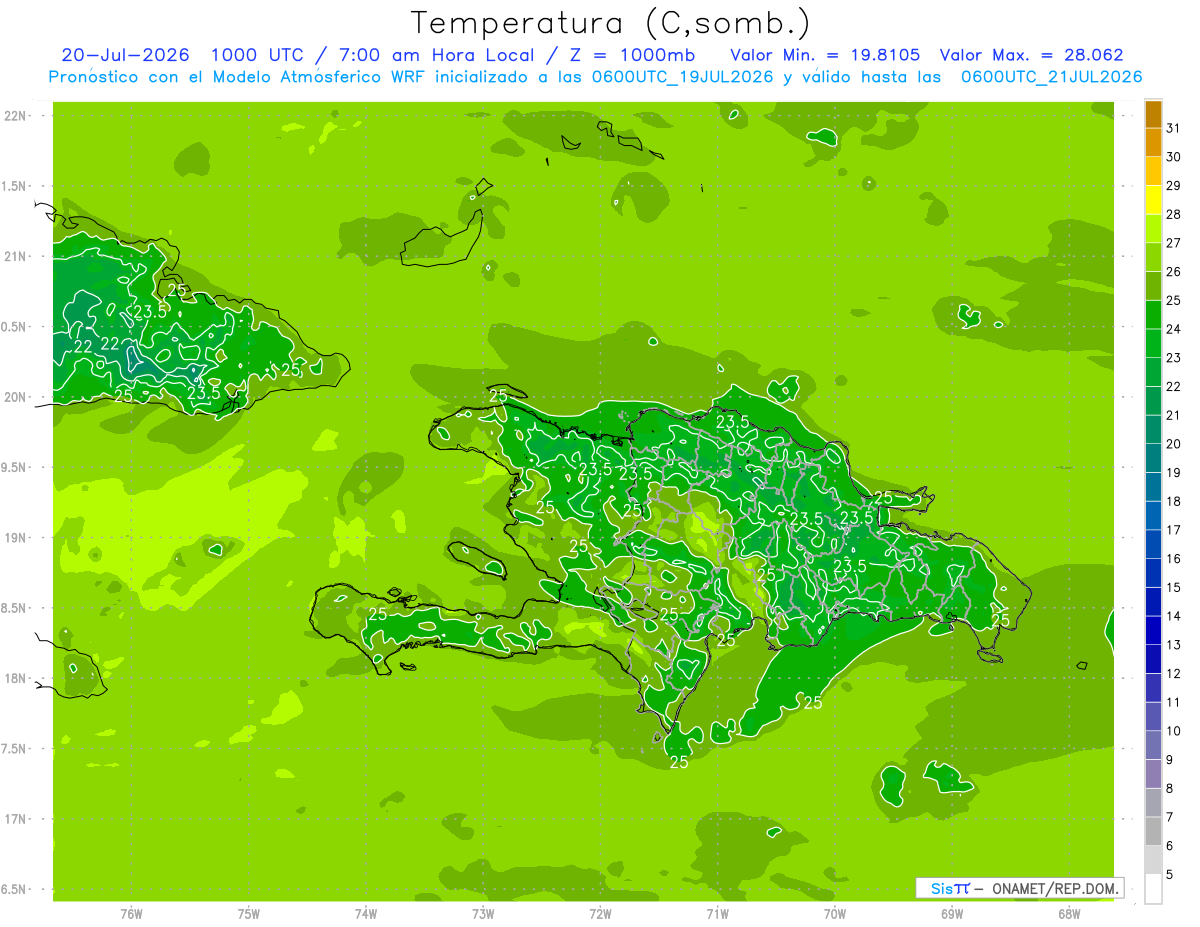The height and width of the screenshot is (927, 1200).
Task: Click the 68W longitude axis label
Action: tap(1069, 914)
